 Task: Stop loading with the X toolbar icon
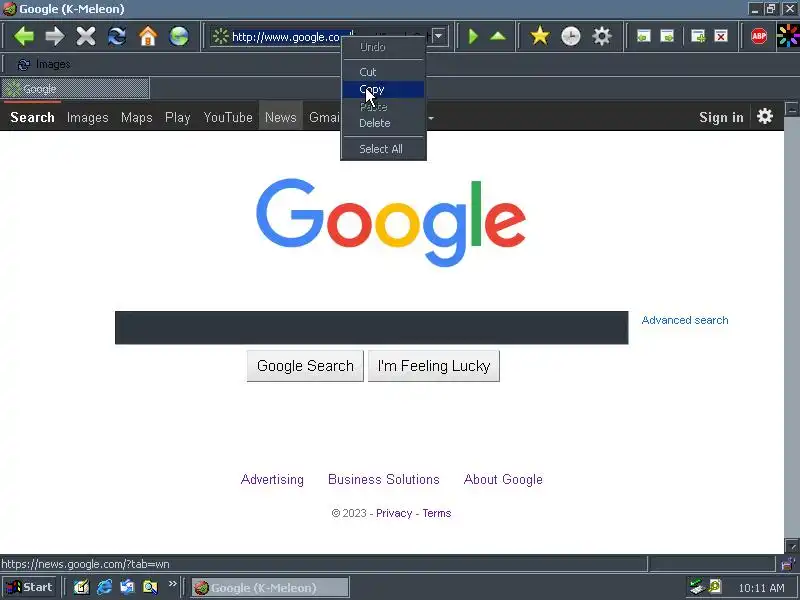86,36
